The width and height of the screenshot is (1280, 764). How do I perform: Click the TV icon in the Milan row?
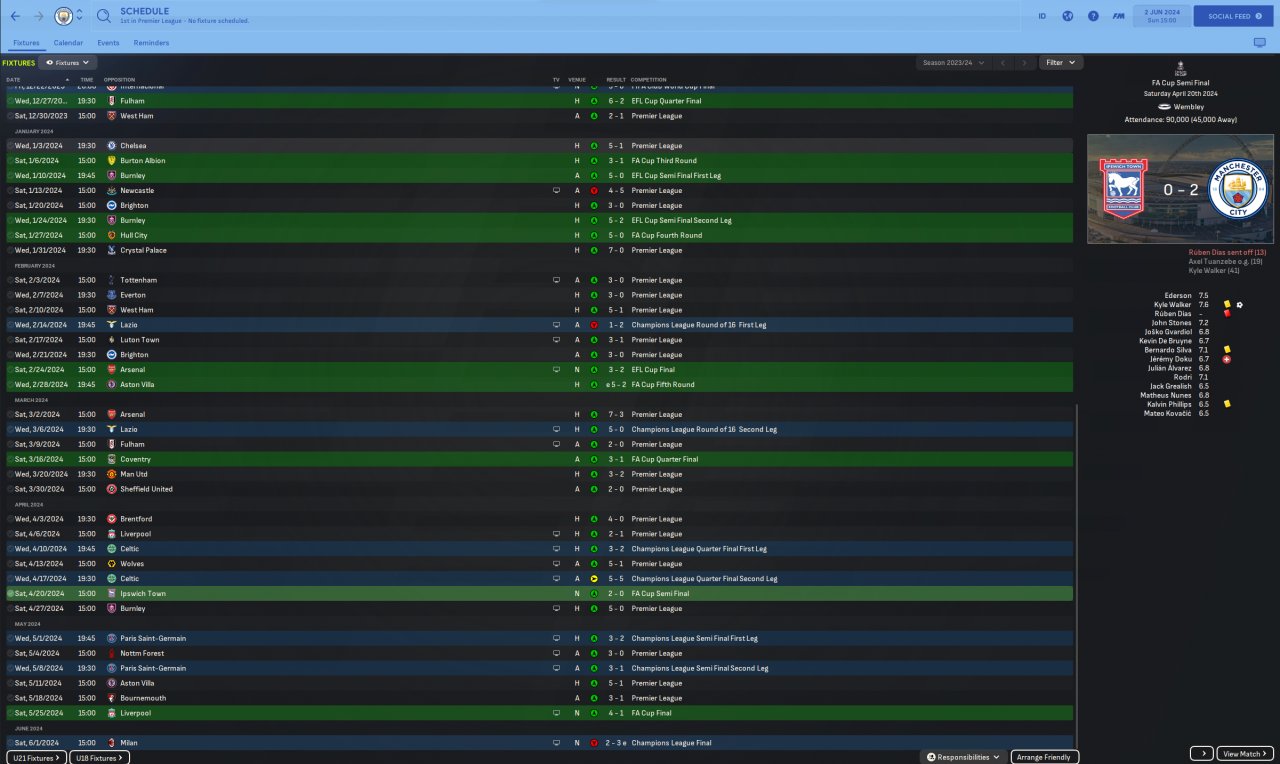pyautogui.click(x=556, y=743)
